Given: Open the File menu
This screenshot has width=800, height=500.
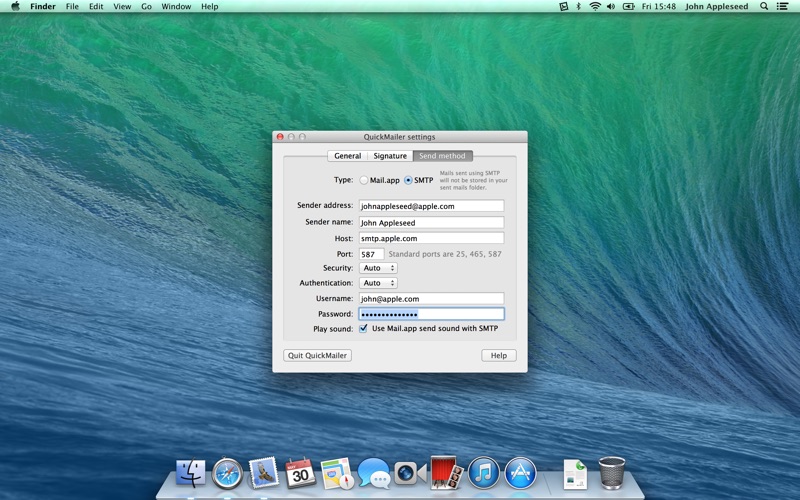Looking at the screenshot, I should [x=72, y=6].
